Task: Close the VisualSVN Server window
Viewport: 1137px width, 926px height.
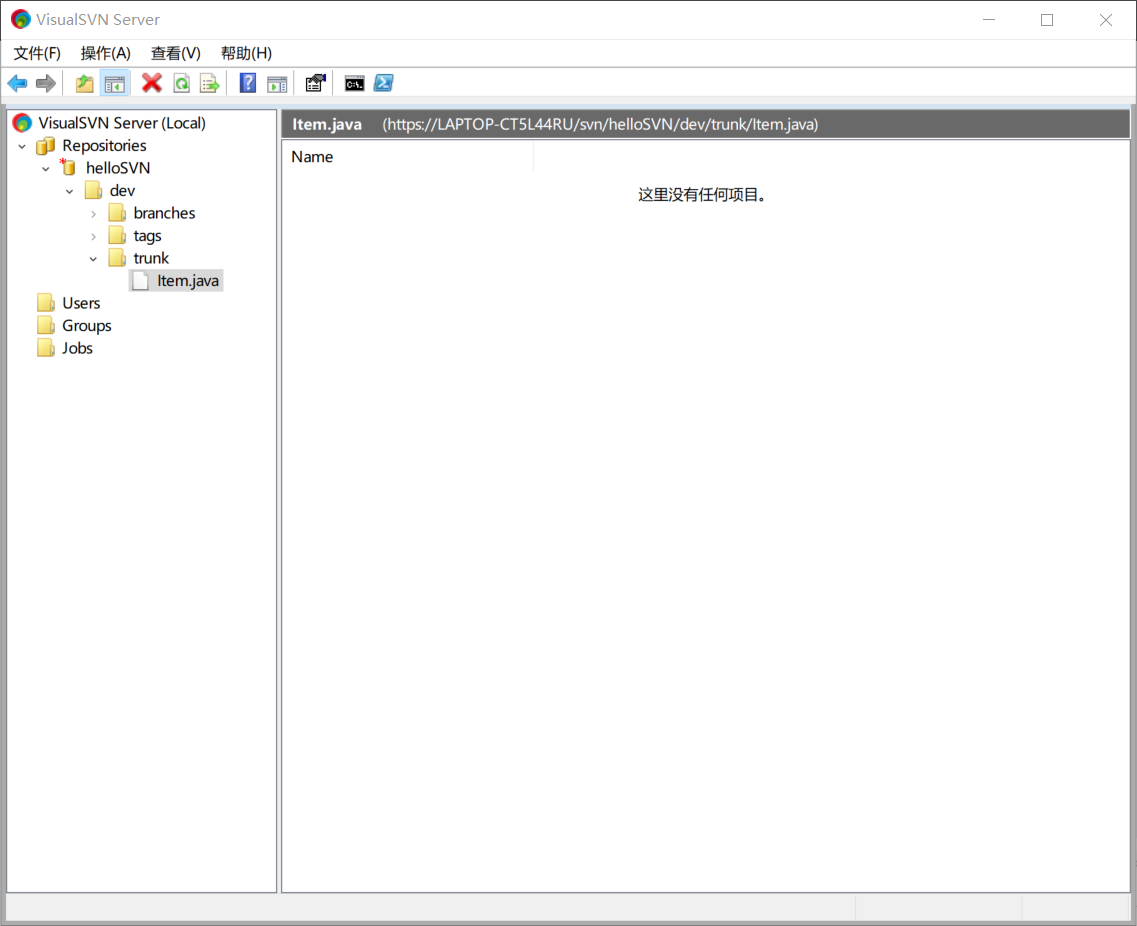Action: (x=1106, y=20)
